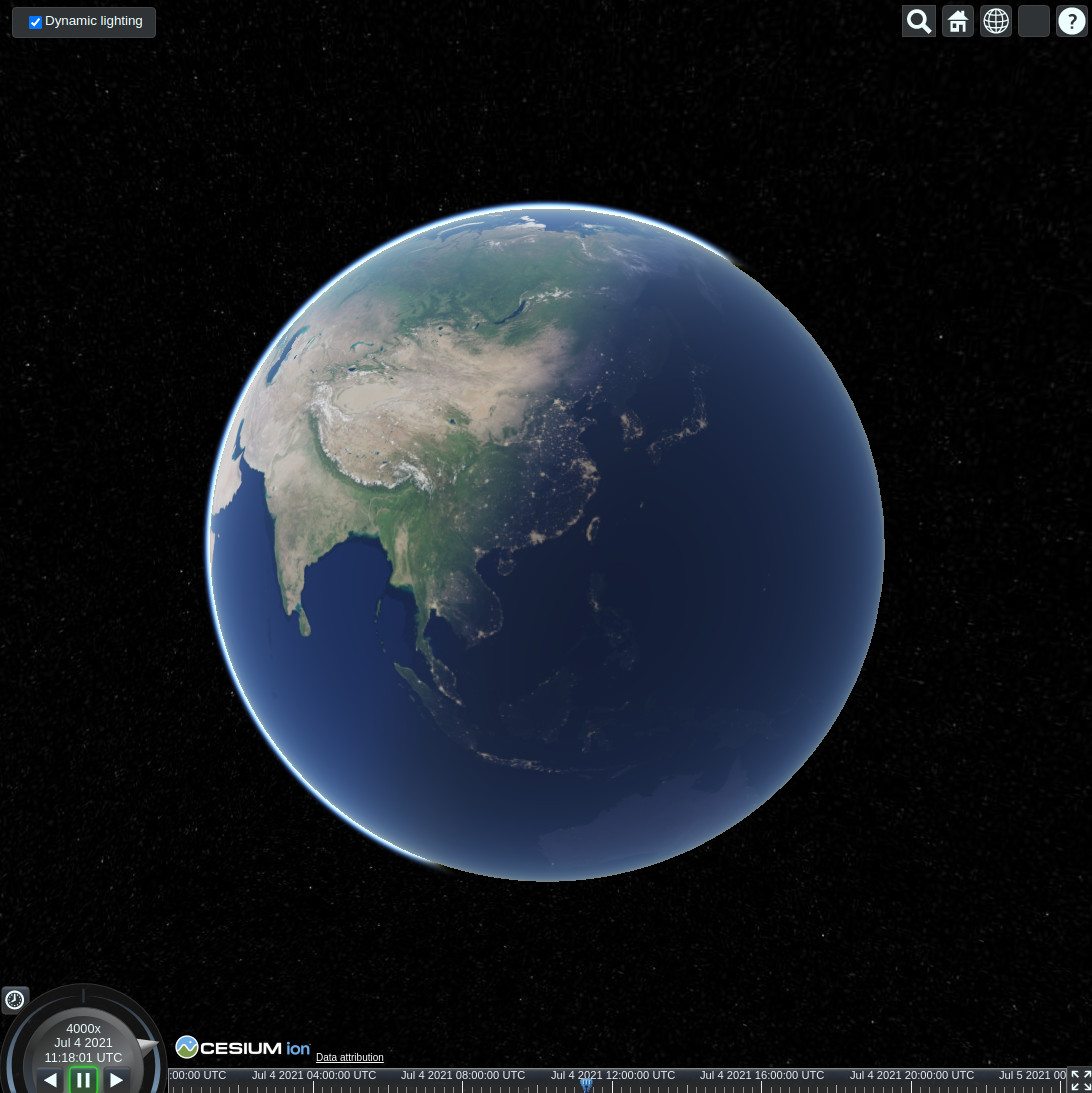Open the Cesium ion logo link
The height and width of the screenshot is (1093, 1092).
[243, 1047]
